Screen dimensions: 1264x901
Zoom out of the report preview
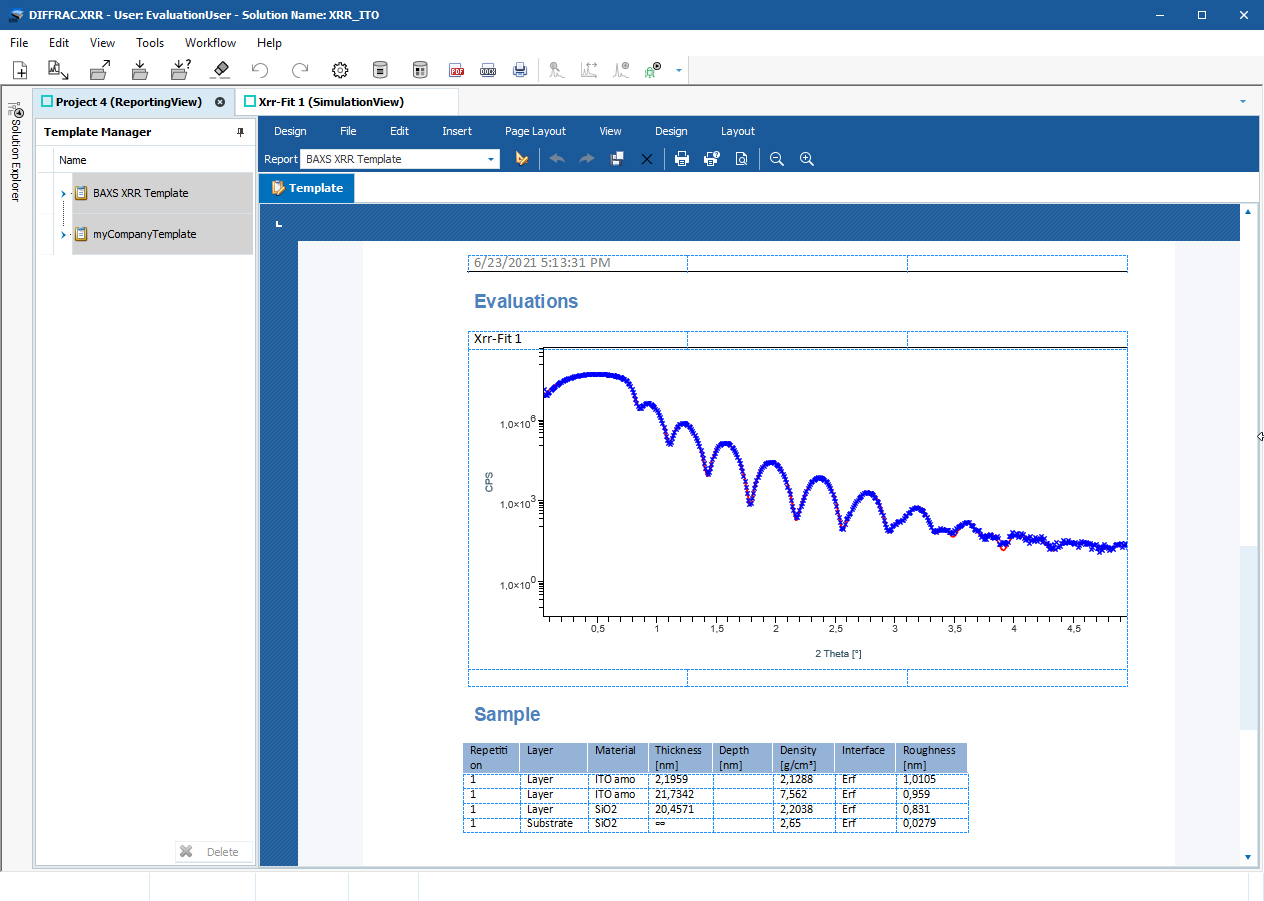(777, 159)
